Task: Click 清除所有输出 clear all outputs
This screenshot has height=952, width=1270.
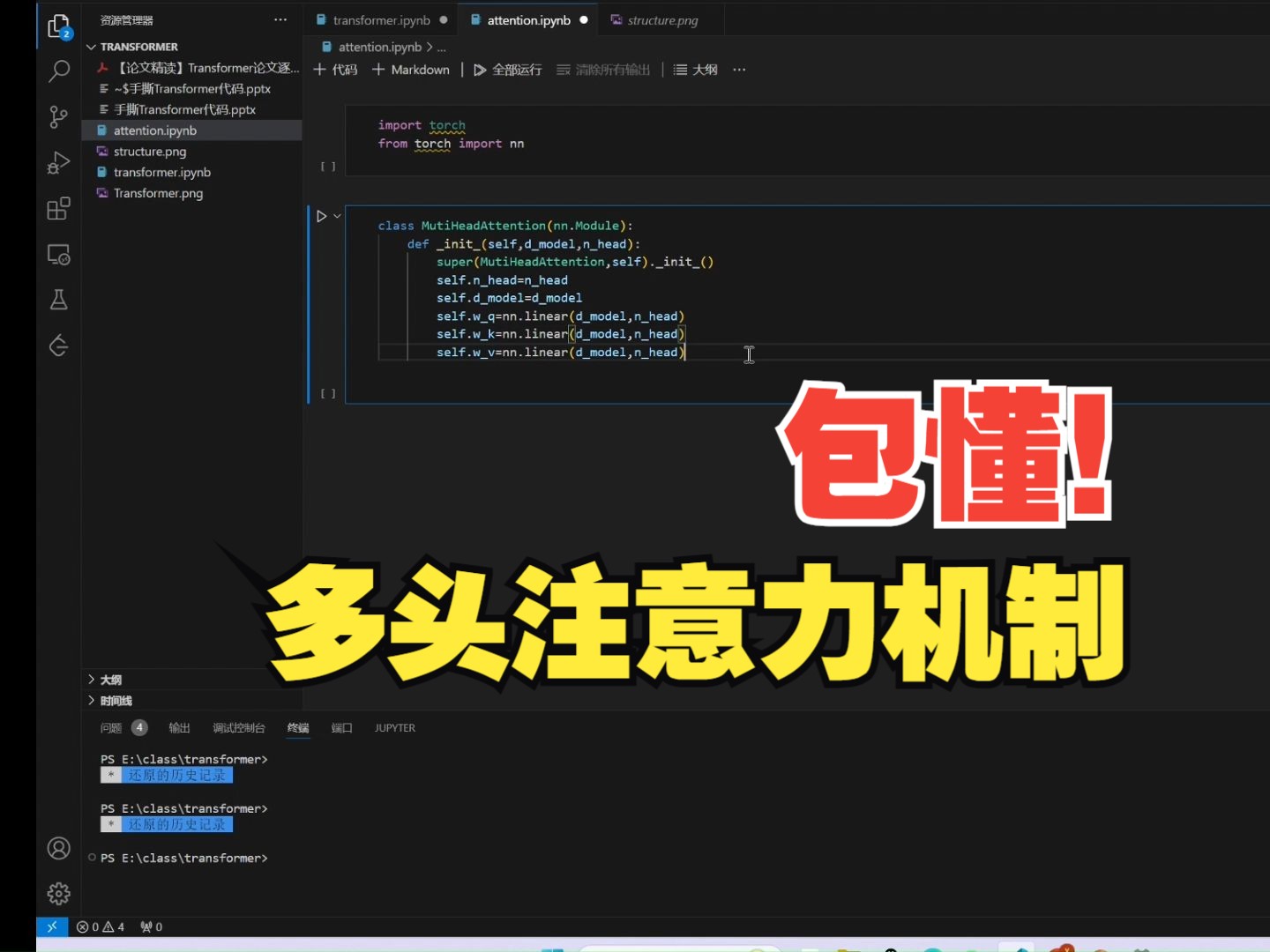Action: [x=603, y=70]
